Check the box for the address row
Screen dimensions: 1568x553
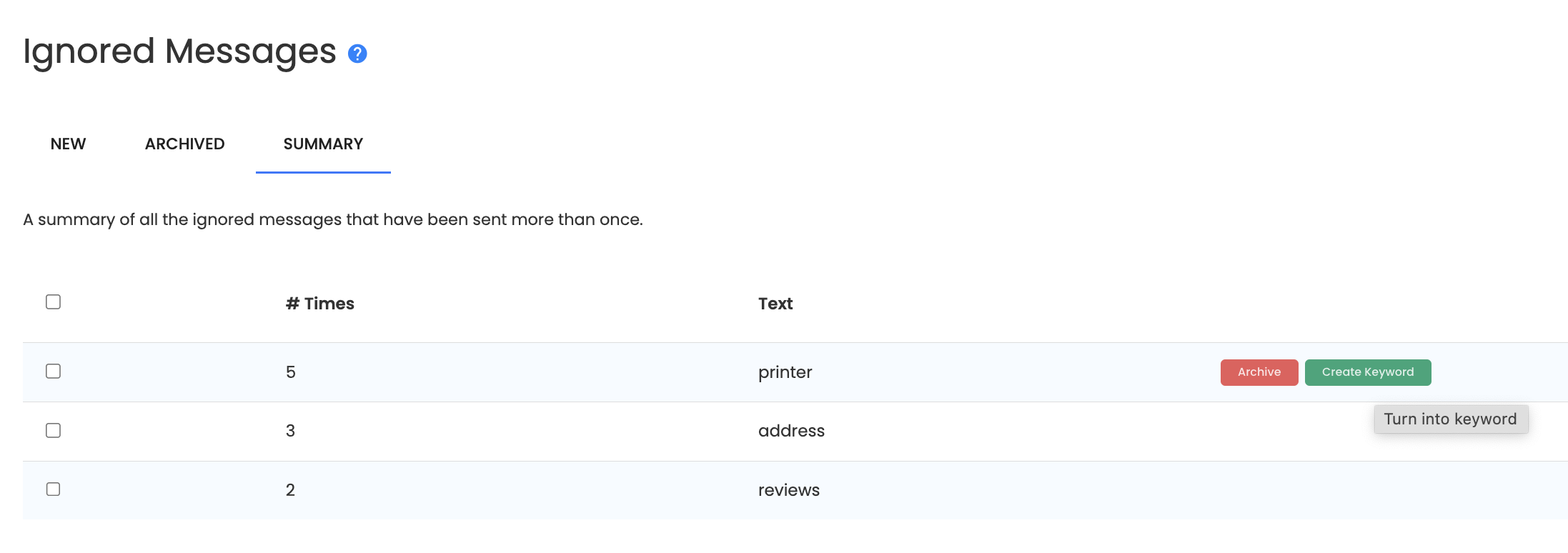tap(53, 431)
